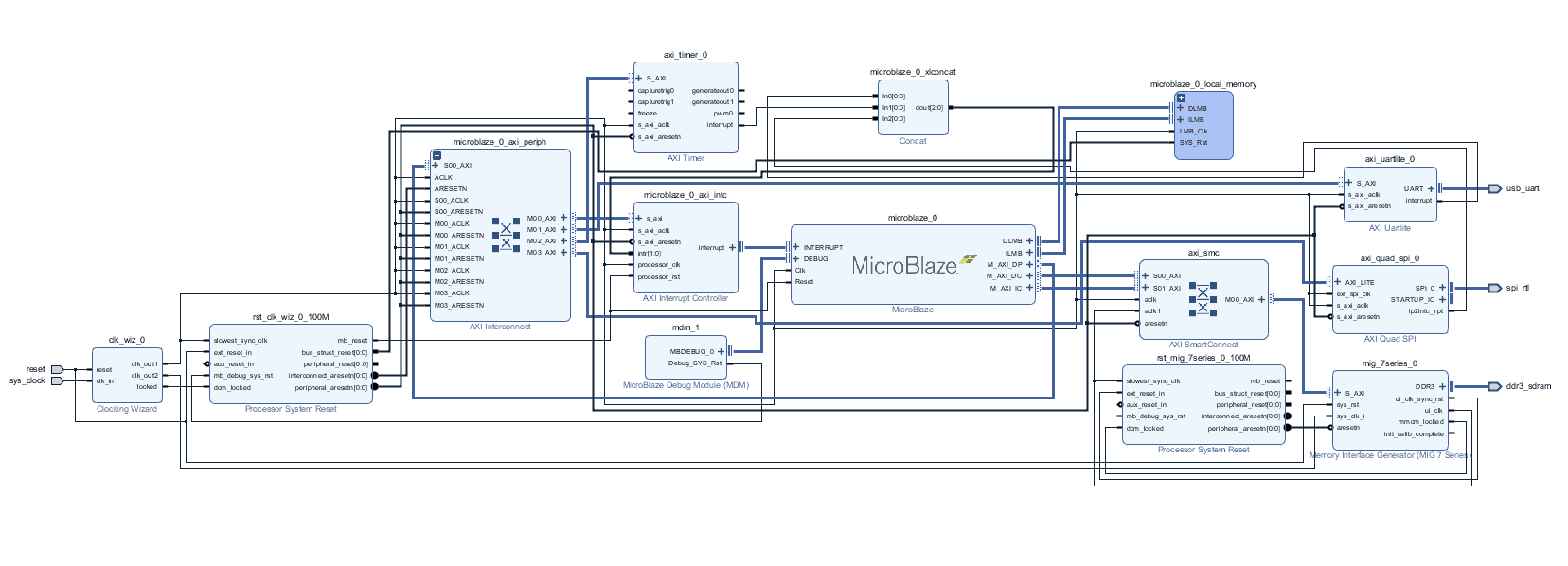Click the crossbar icon in axi_smc block
The image size is (1568, 566).
coord(1203,299)
